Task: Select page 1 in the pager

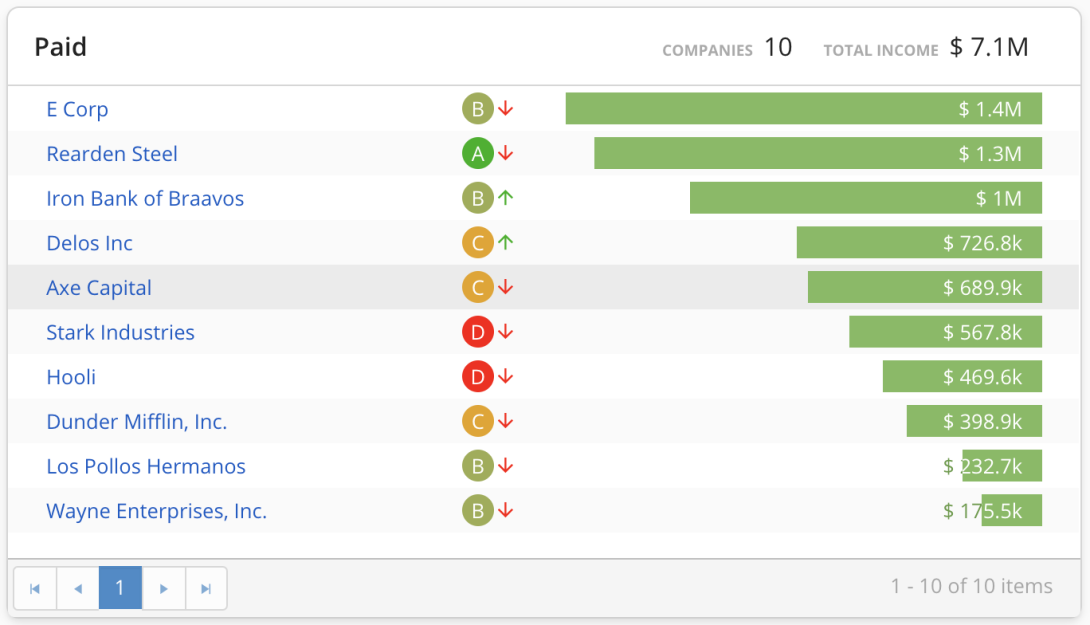Action: click(120, 588)
